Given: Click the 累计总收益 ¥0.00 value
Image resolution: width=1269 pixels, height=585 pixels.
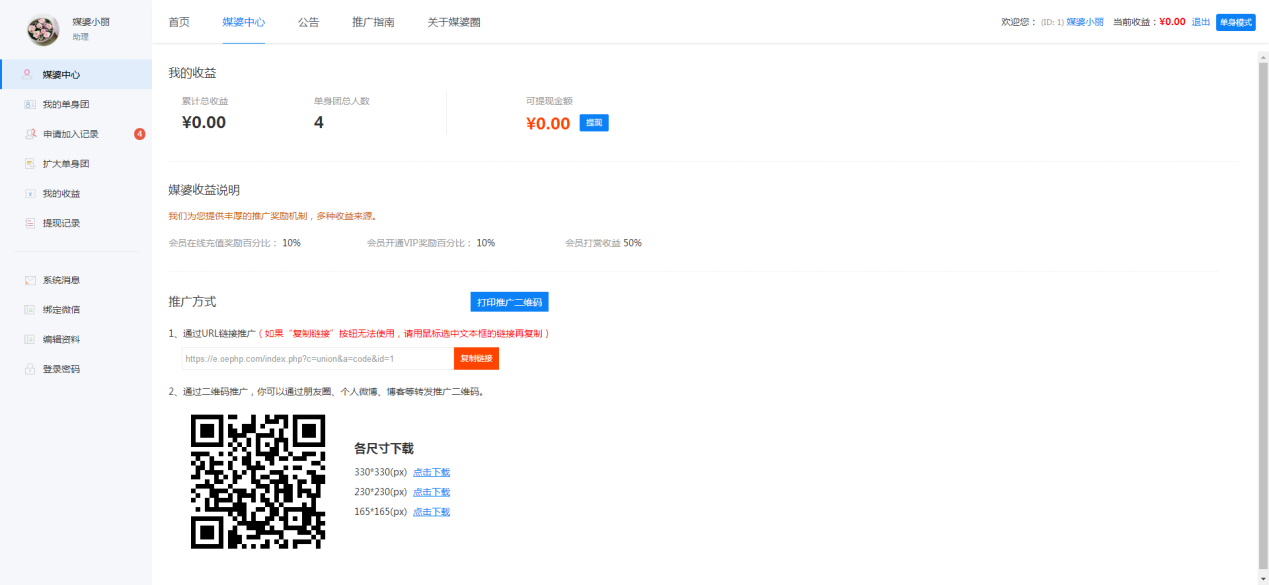Looking at the screenshot, I should 204,123.
